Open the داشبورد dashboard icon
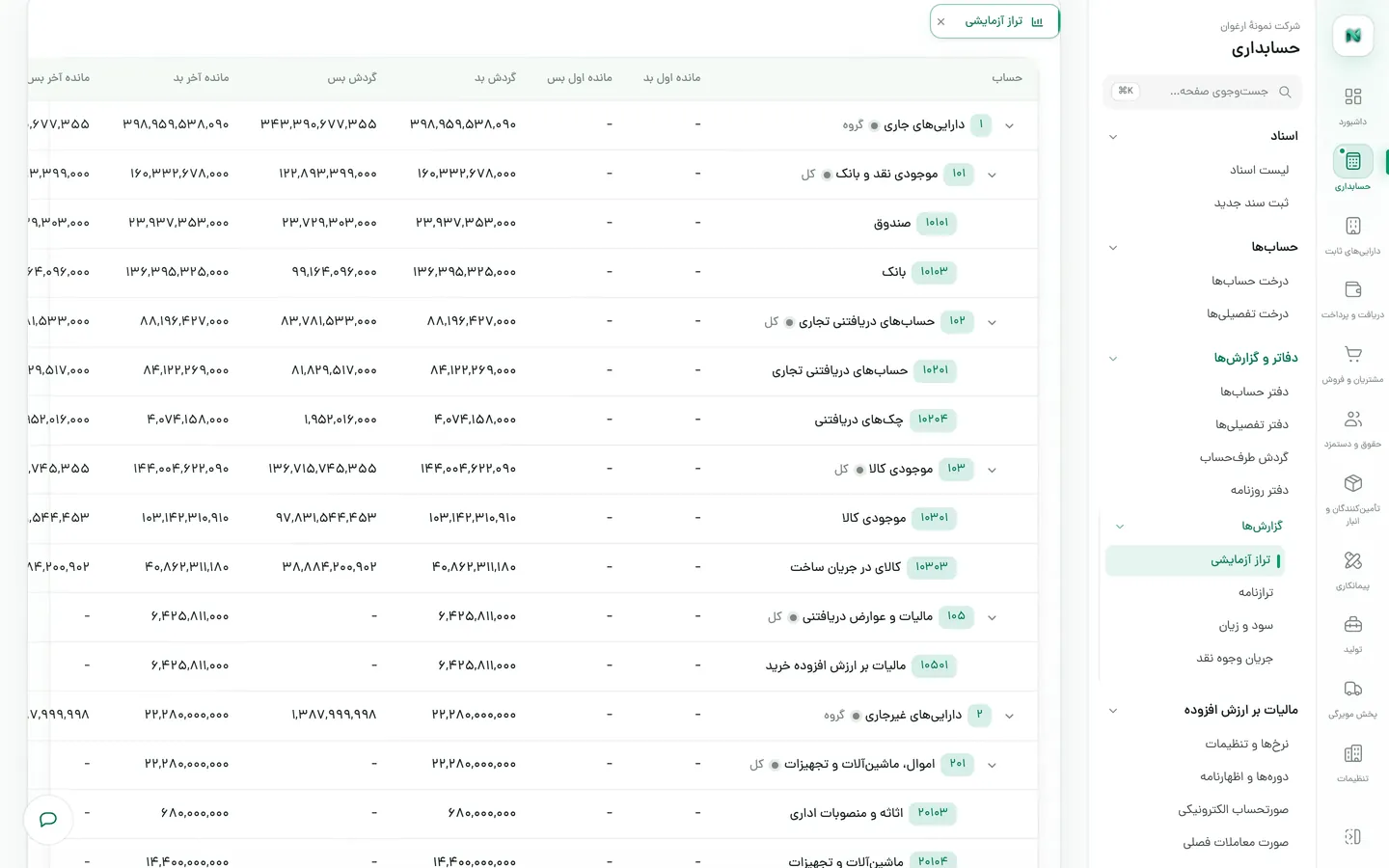The width and height of the screenshot is (1389, 868). coord(1352,96)
